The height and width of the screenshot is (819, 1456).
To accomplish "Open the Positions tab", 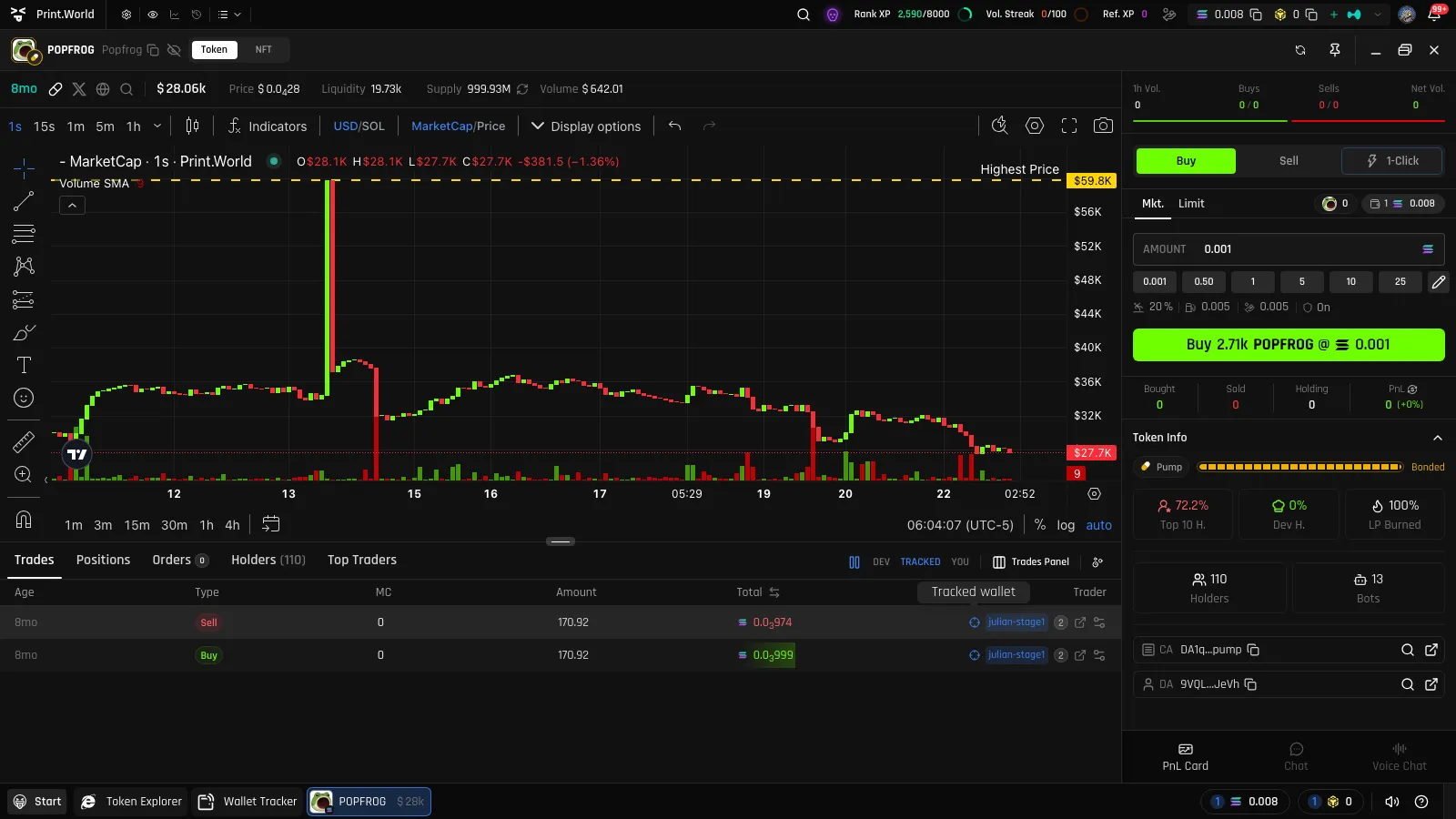I will pyautogui.click(x=103, y=560).
